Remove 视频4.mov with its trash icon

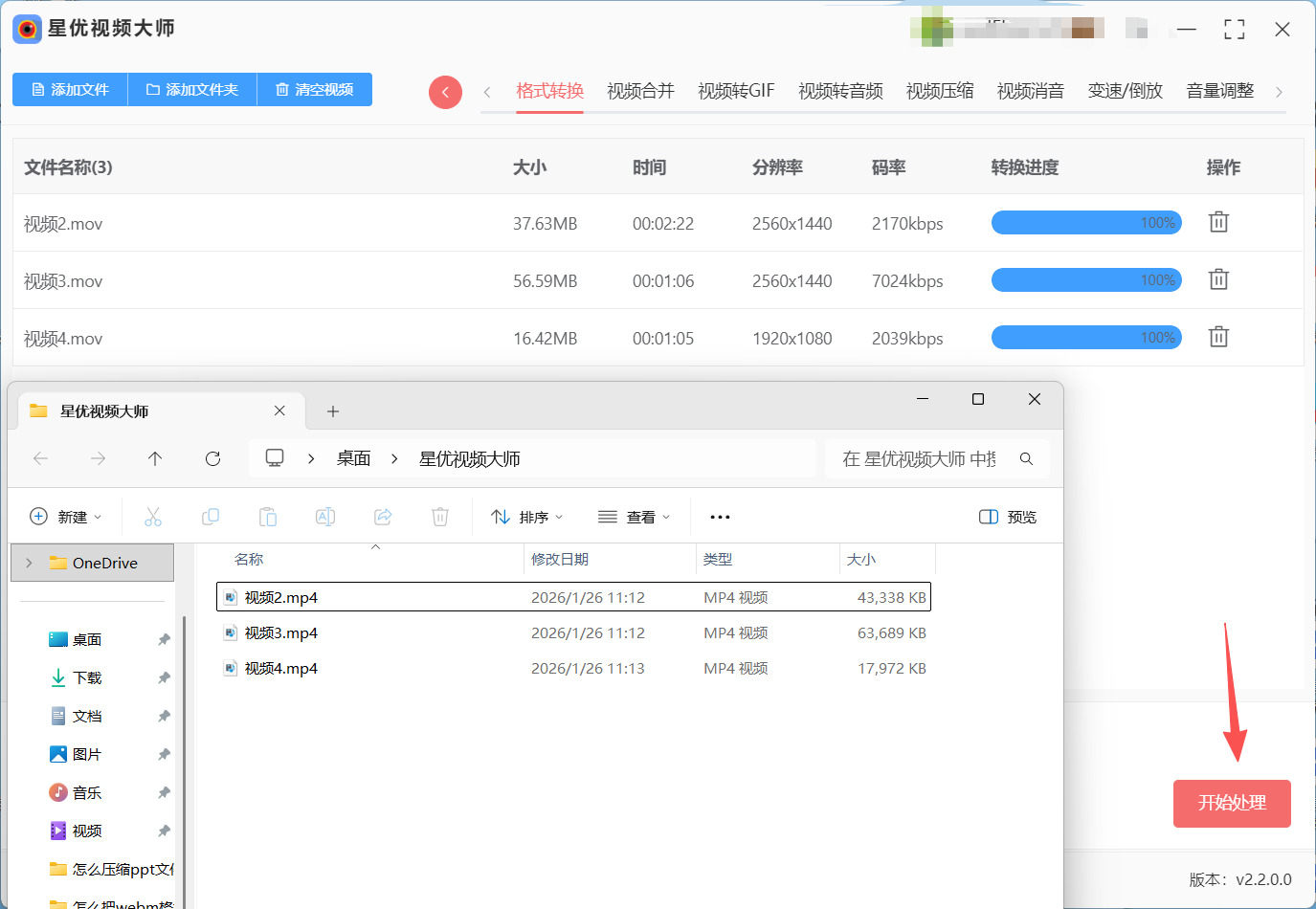(x=1218, y=337)
